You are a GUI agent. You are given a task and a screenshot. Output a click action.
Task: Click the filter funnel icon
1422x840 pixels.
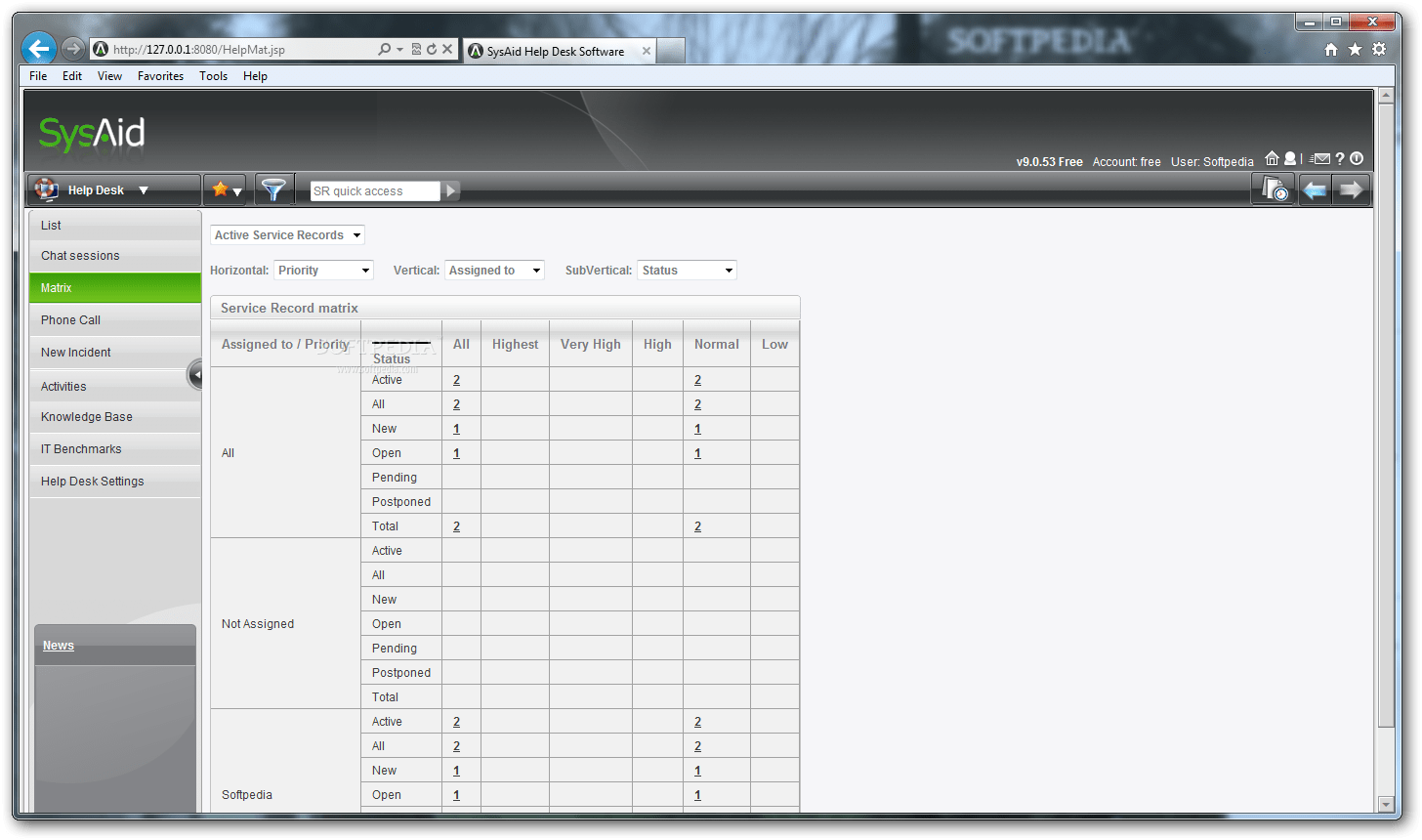pyautogui.click(x=274, y=188)
